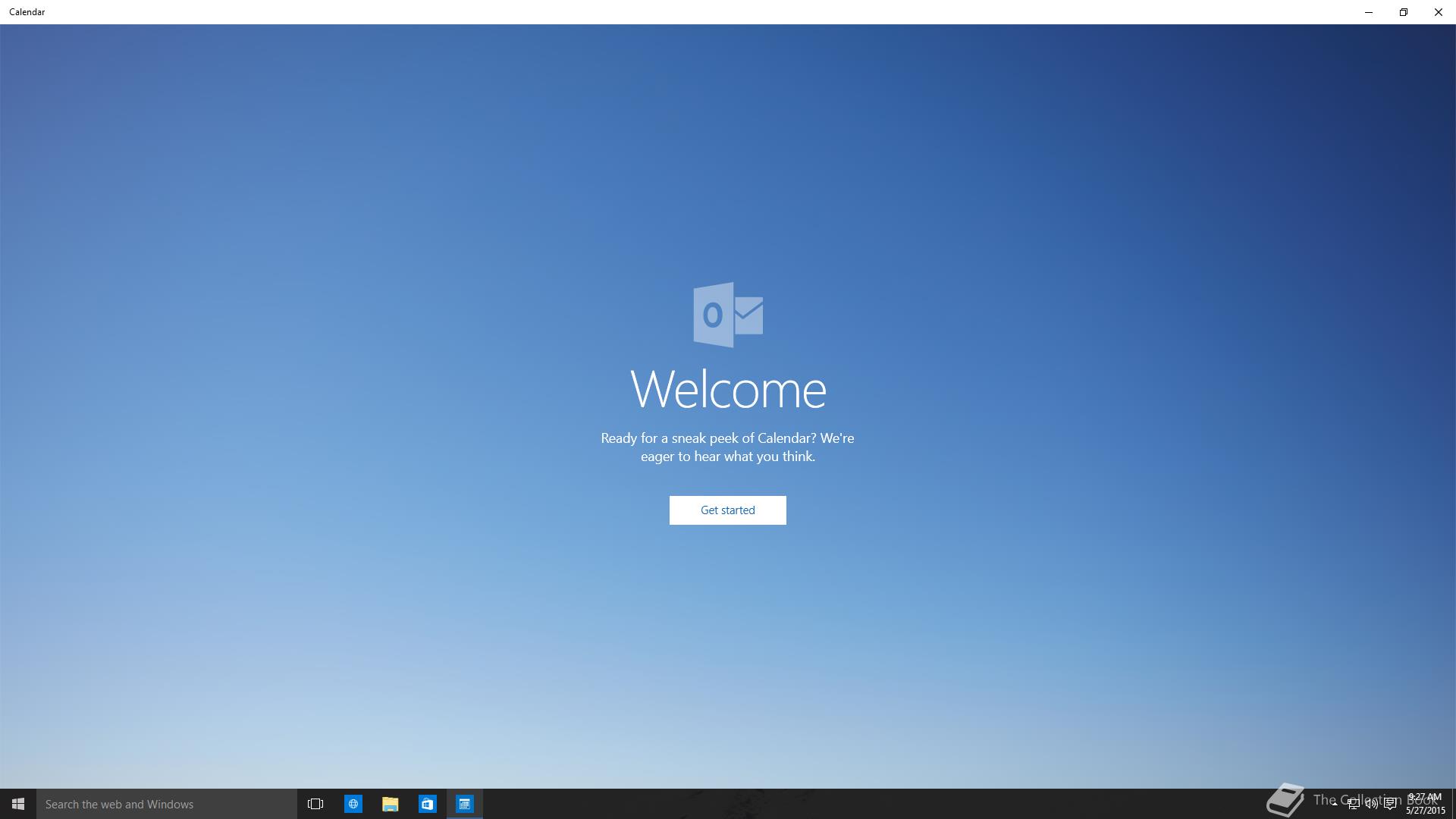The image size is (1456, 819).
Task: Open the Windows Start menu
Action: tap(18, 804)
